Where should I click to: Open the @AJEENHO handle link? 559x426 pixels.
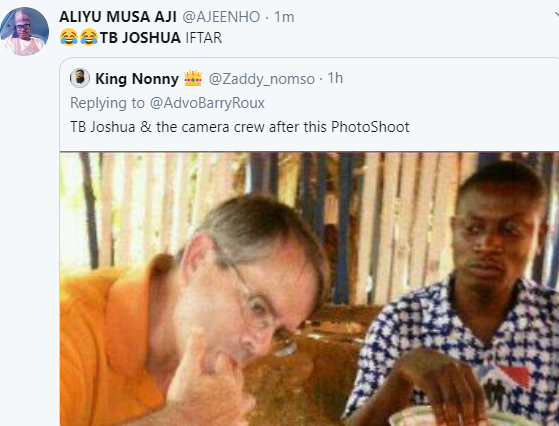(221, 17)
